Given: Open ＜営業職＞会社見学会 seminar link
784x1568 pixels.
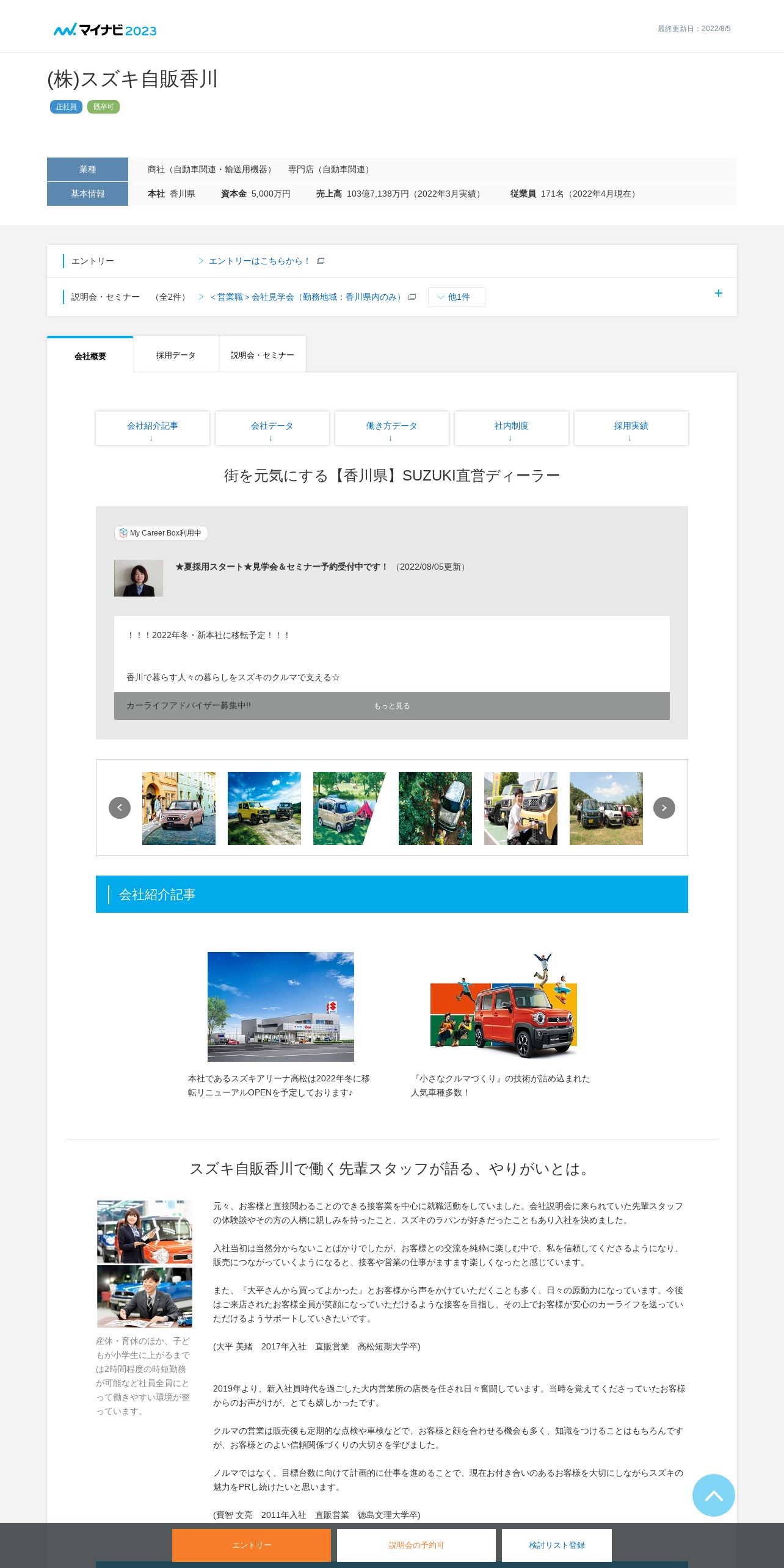Looking at the screenshot, I should click(306, 297).
